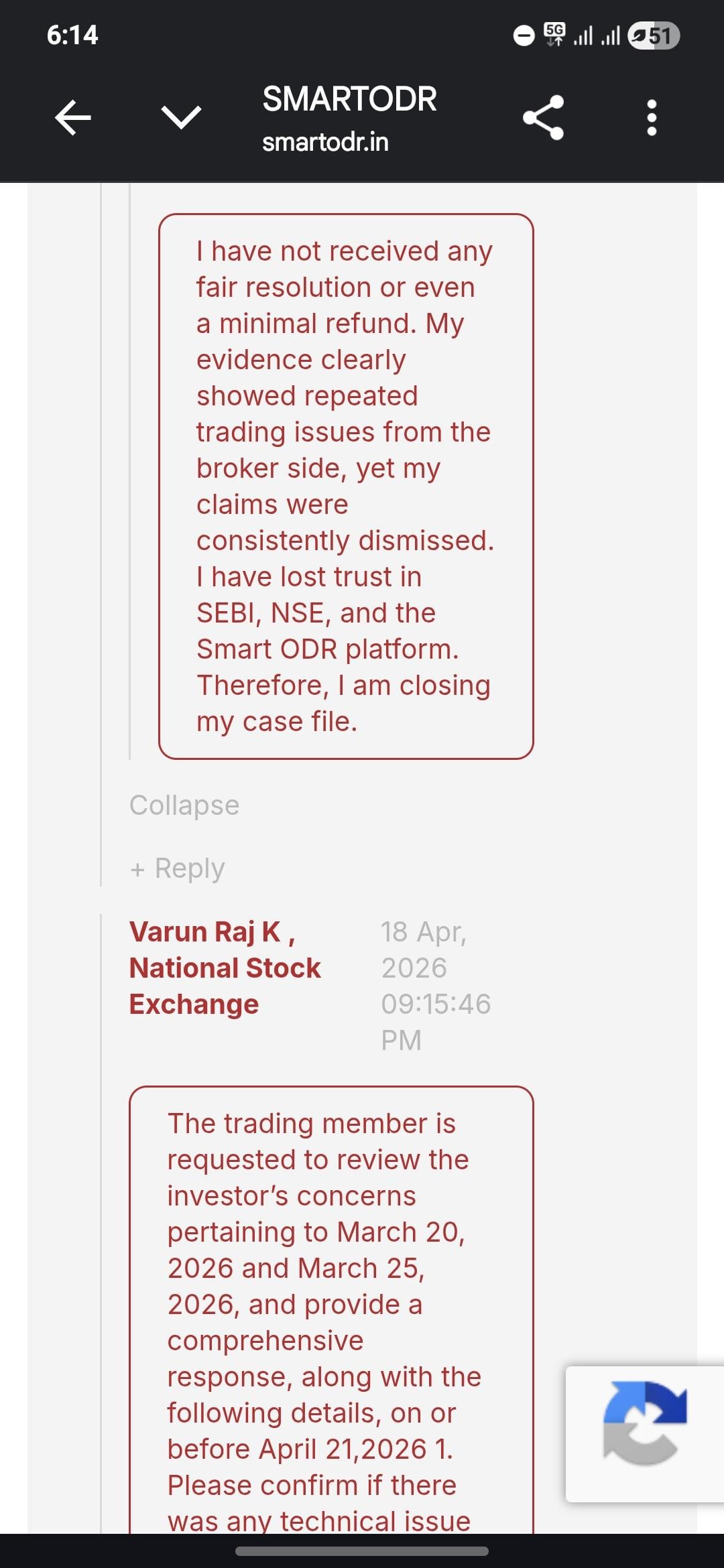The height and width of the screenshot is (1568, 724).
Task: Tap the bottom home gesture bar
Action: tap(362, 1551)
